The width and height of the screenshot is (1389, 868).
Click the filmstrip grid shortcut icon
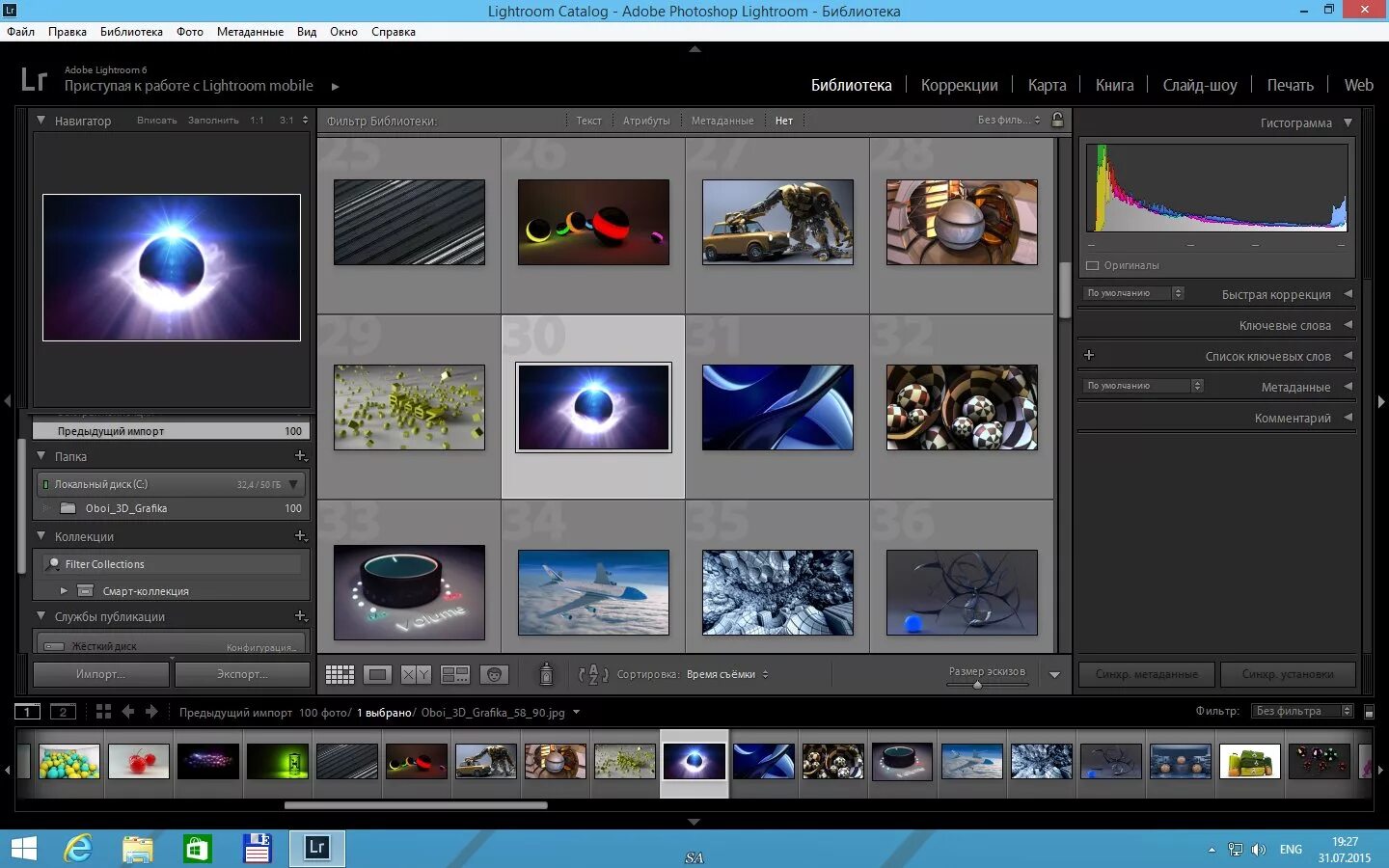[x=103, y=712]
